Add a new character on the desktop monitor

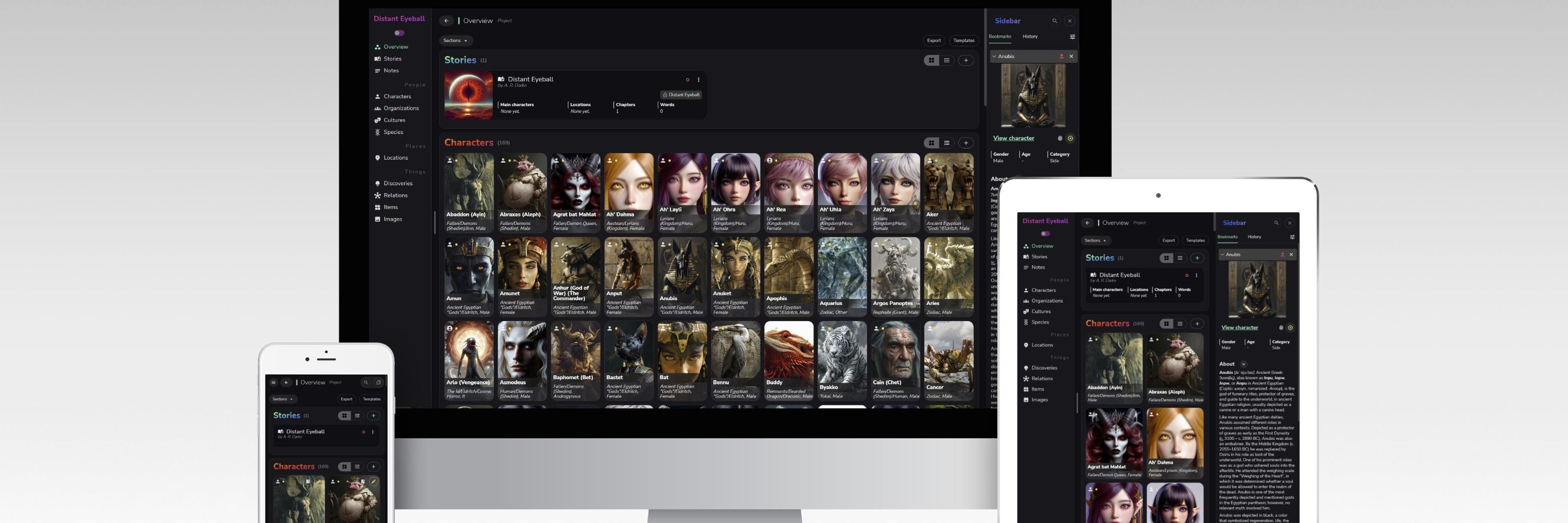coord(966,143)
